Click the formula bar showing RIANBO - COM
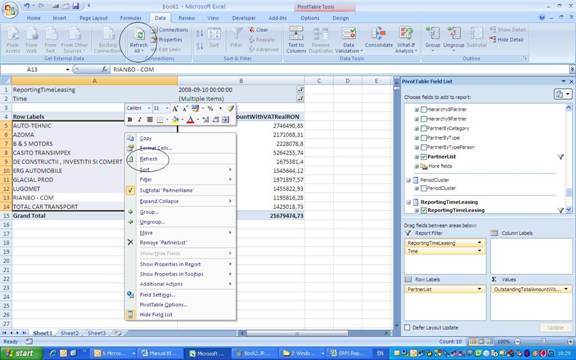Image resolution: width=576 pixels, height=360 pixels. point(340,69)
